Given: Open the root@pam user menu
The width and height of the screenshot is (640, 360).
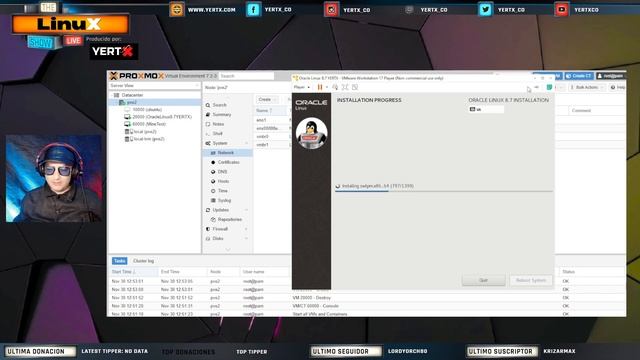Looking at the screenshot, I should (610, 76).
